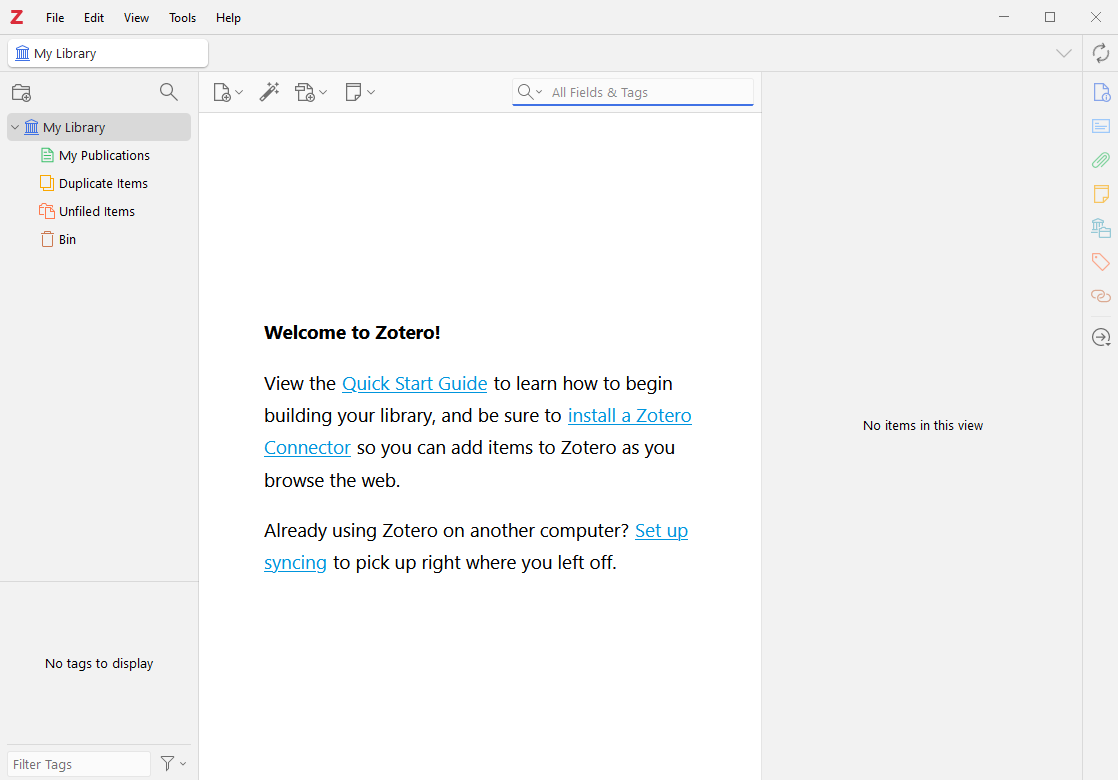Click the Sync with zotero.org arrows icon
The width and height of the screenshot is (1118, 780).
[x=1100, y=53]
